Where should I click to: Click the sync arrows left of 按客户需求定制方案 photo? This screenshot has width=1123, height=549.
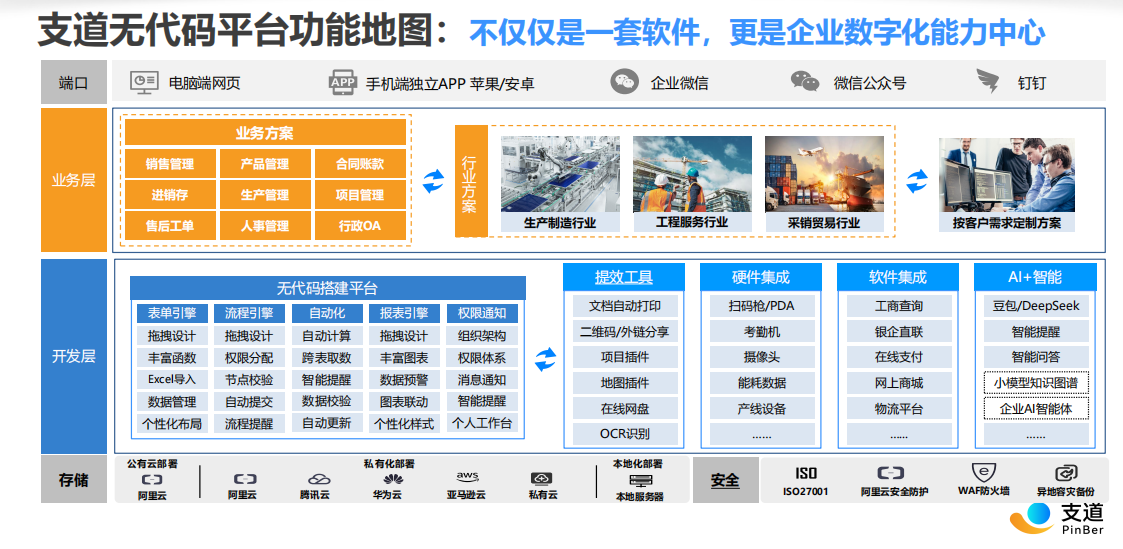pyautogui.click(x=917, y=181)
